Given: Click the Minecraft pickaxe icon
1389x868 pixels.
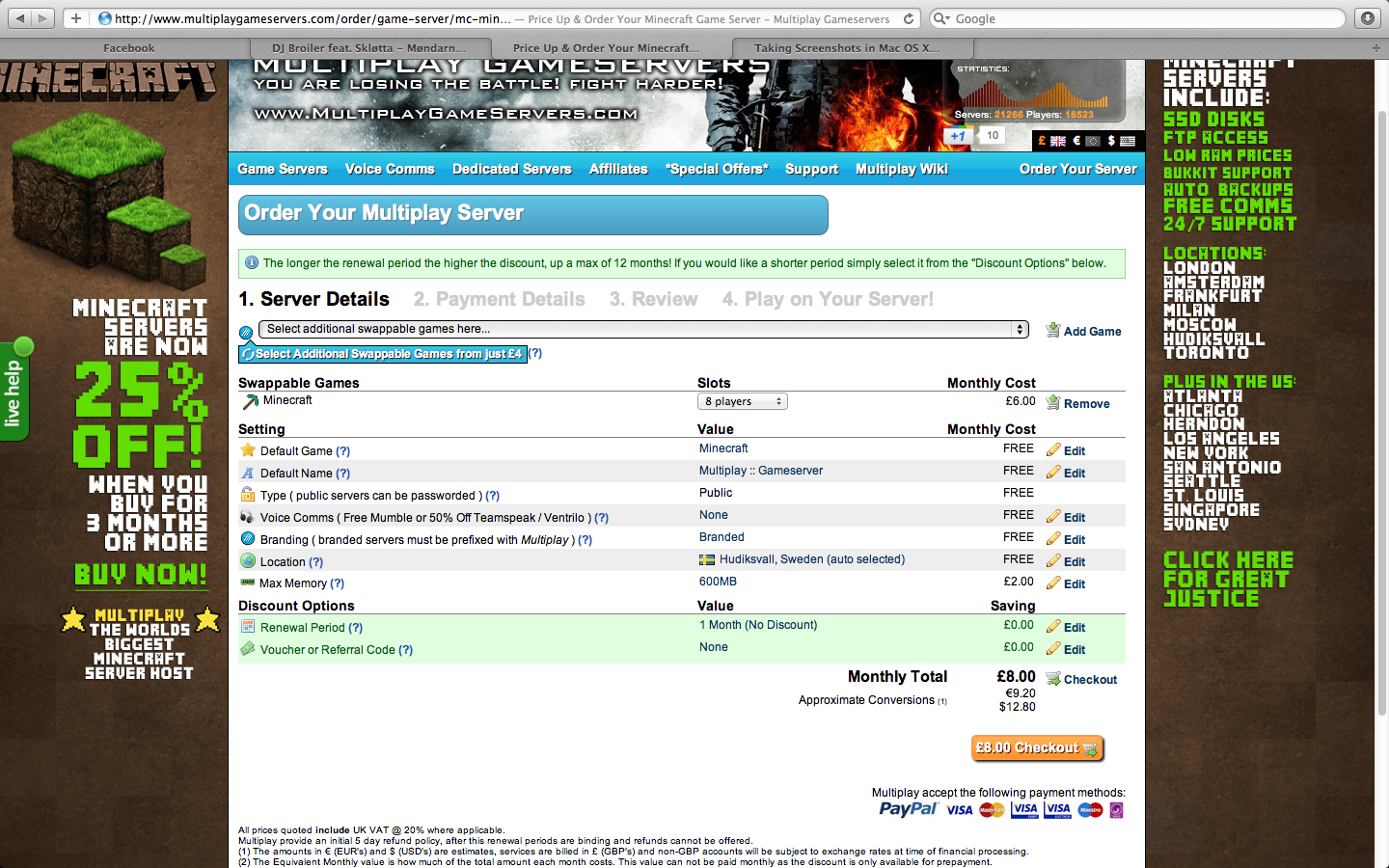Looking at the screenshot, I should pyautogui.click(x=251, y=401).
